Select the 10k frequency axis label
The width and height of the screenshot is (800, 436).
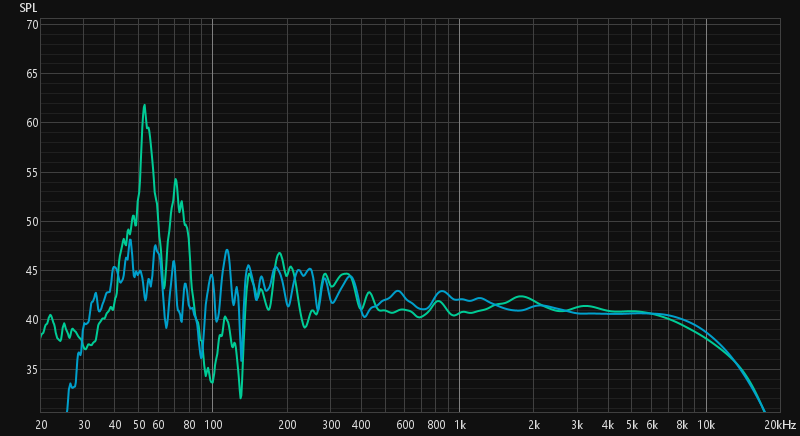click(x=706, y=425)
